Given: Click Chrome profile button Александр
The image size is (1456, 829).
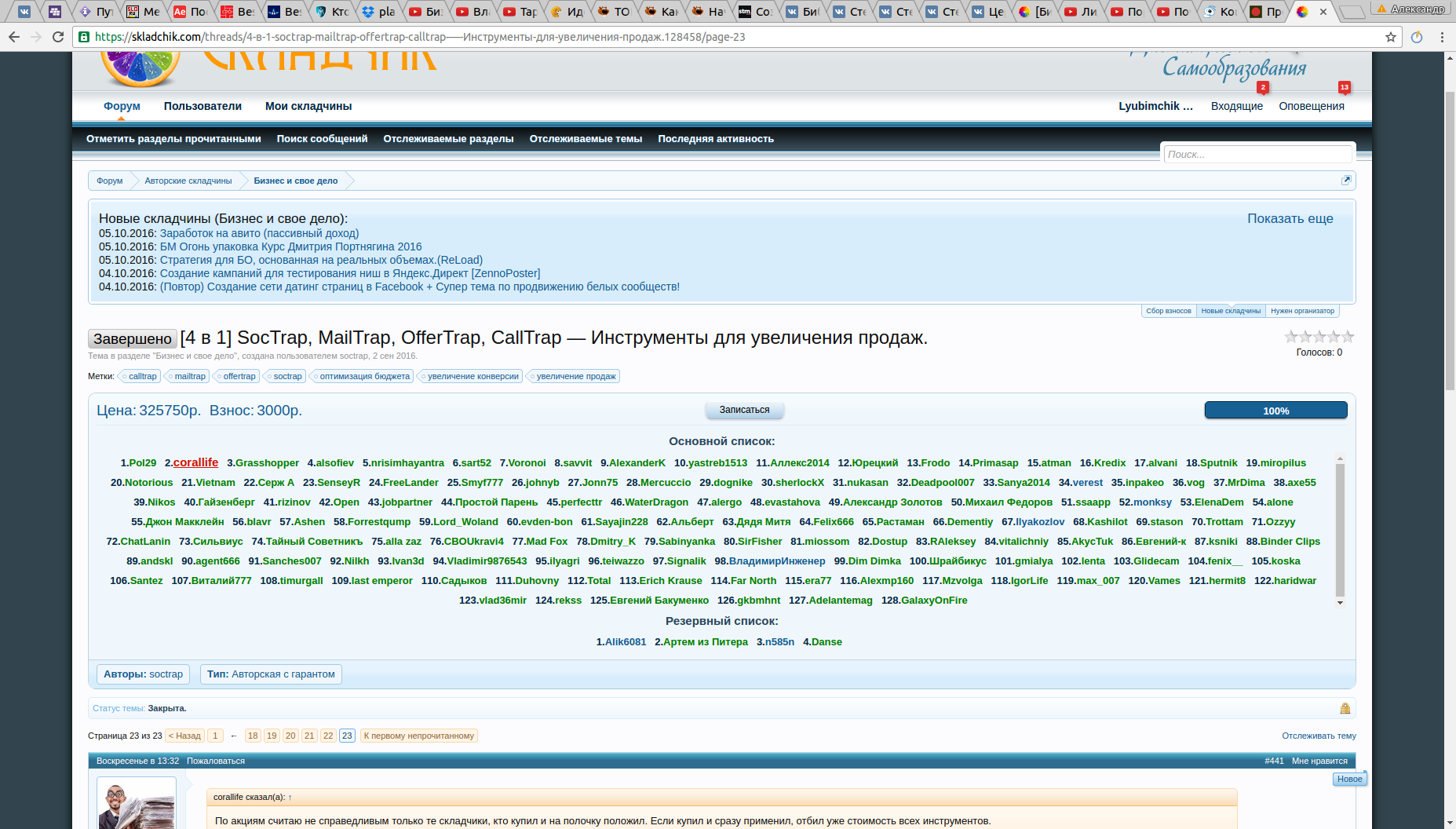Looking at the screenshot, I should pos(1410,9).
